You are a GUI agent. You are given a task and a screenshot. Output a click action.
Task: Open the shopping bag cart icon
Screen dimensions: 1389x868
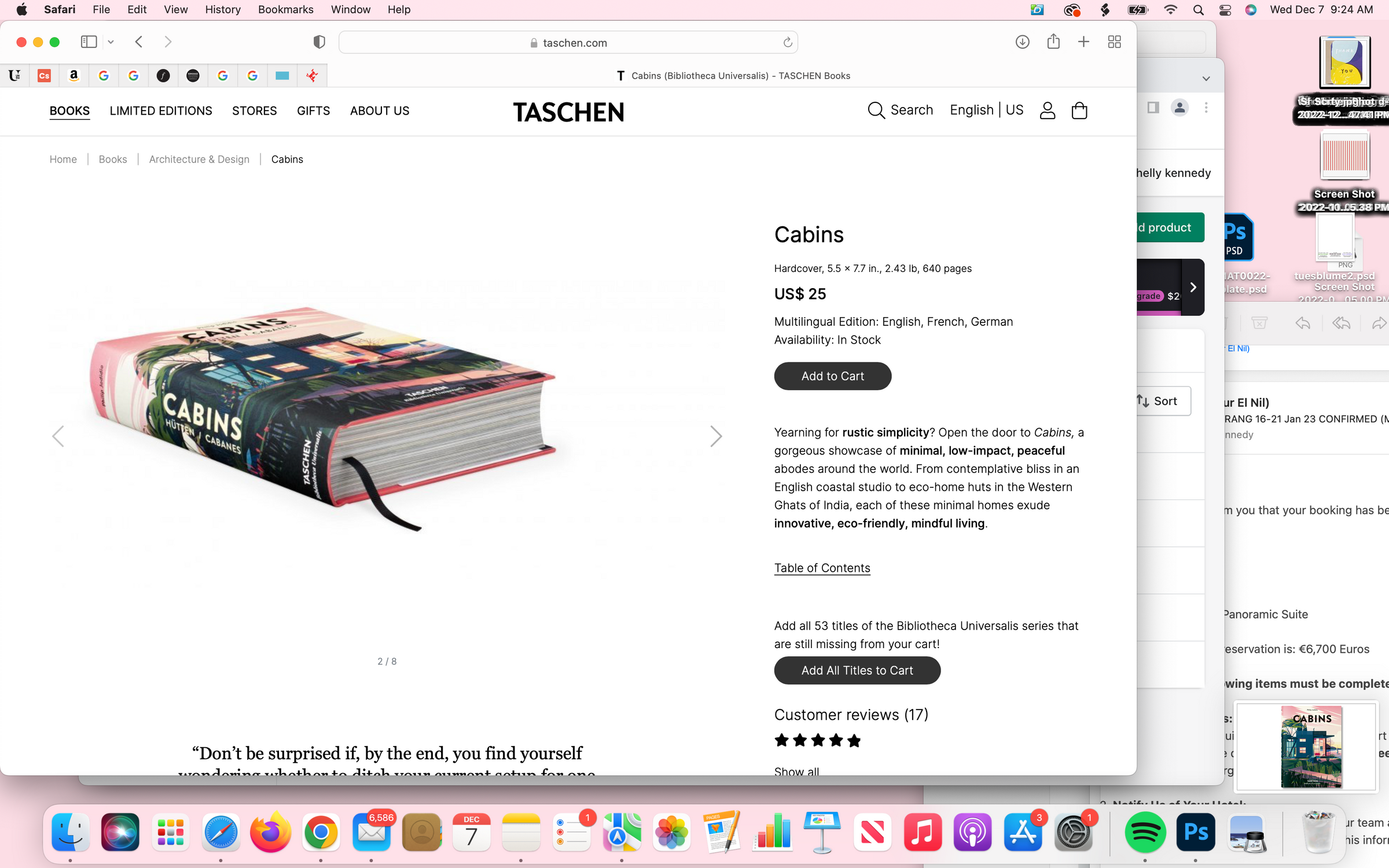(x=1079, y=111)
